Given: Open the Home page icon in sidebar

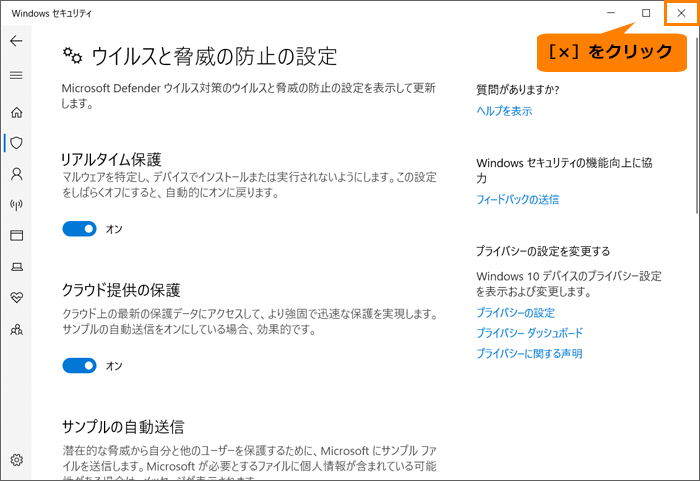Looking at the screenshot, I should 17,112.
